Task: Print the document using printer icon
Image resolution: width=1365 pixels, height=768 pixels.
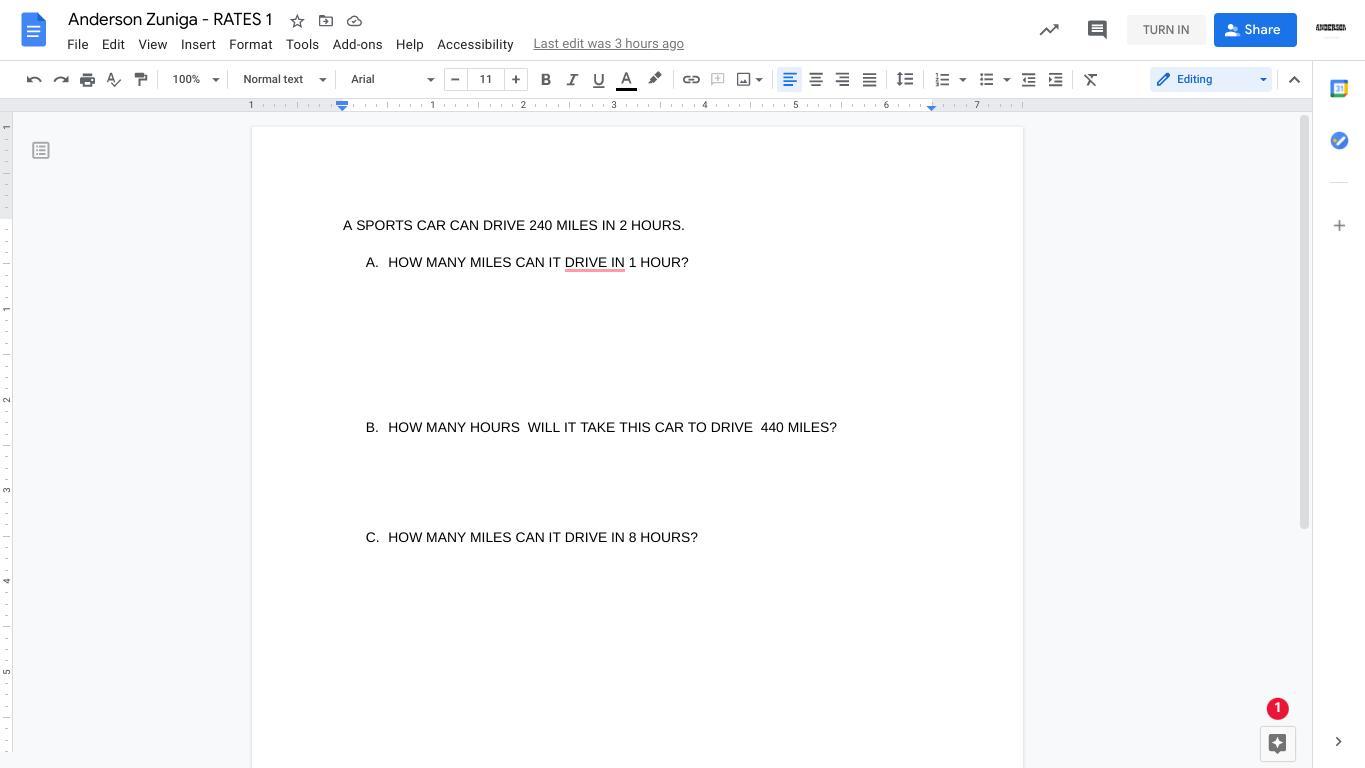Action: [87, 79]
